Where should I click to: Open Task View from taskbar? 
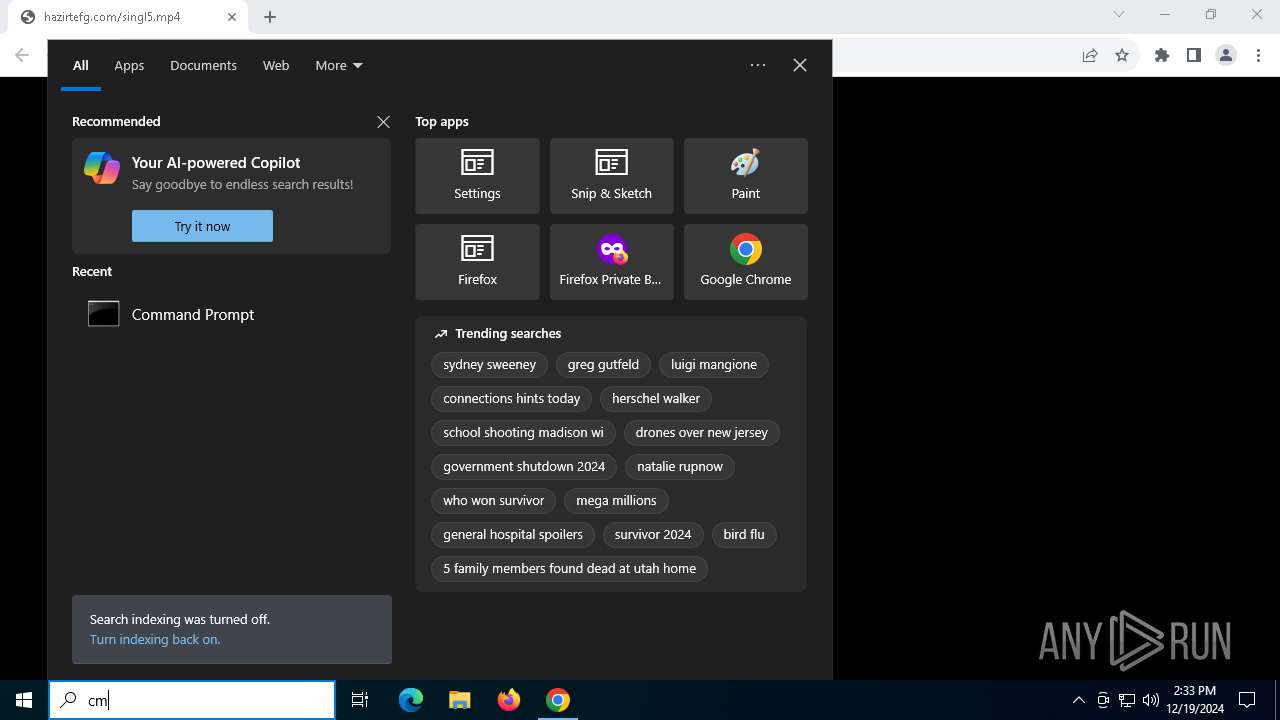[x=360, y=700]
